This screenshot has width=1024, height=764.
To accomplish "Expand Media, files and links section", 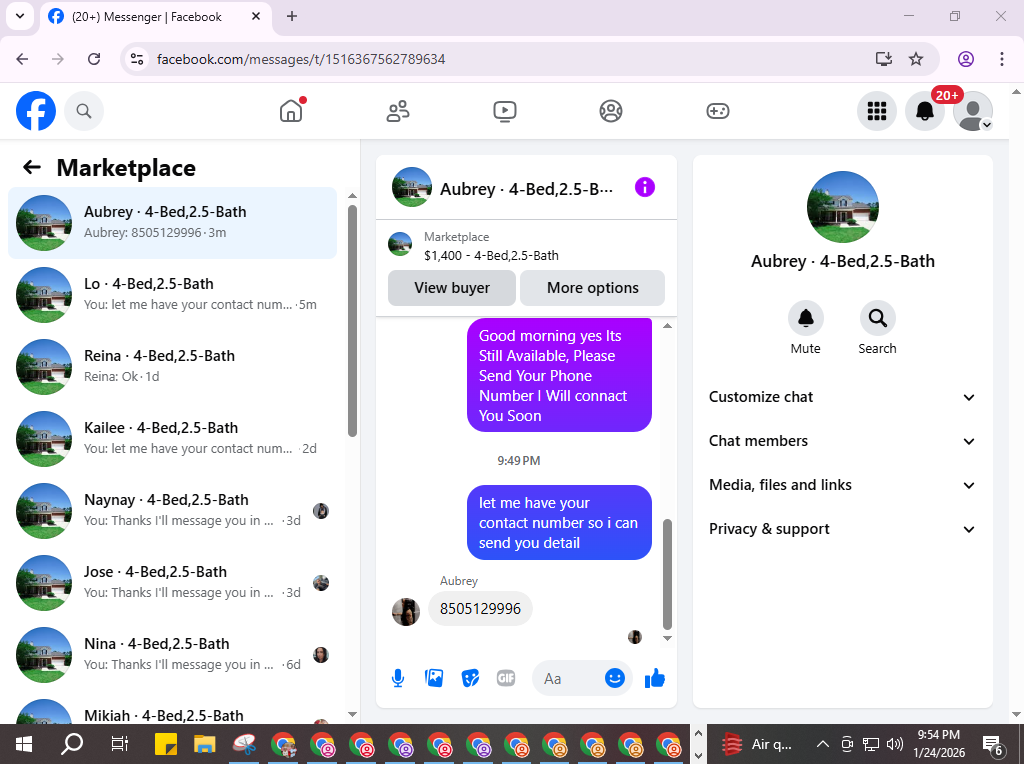I will coord(842,485).
